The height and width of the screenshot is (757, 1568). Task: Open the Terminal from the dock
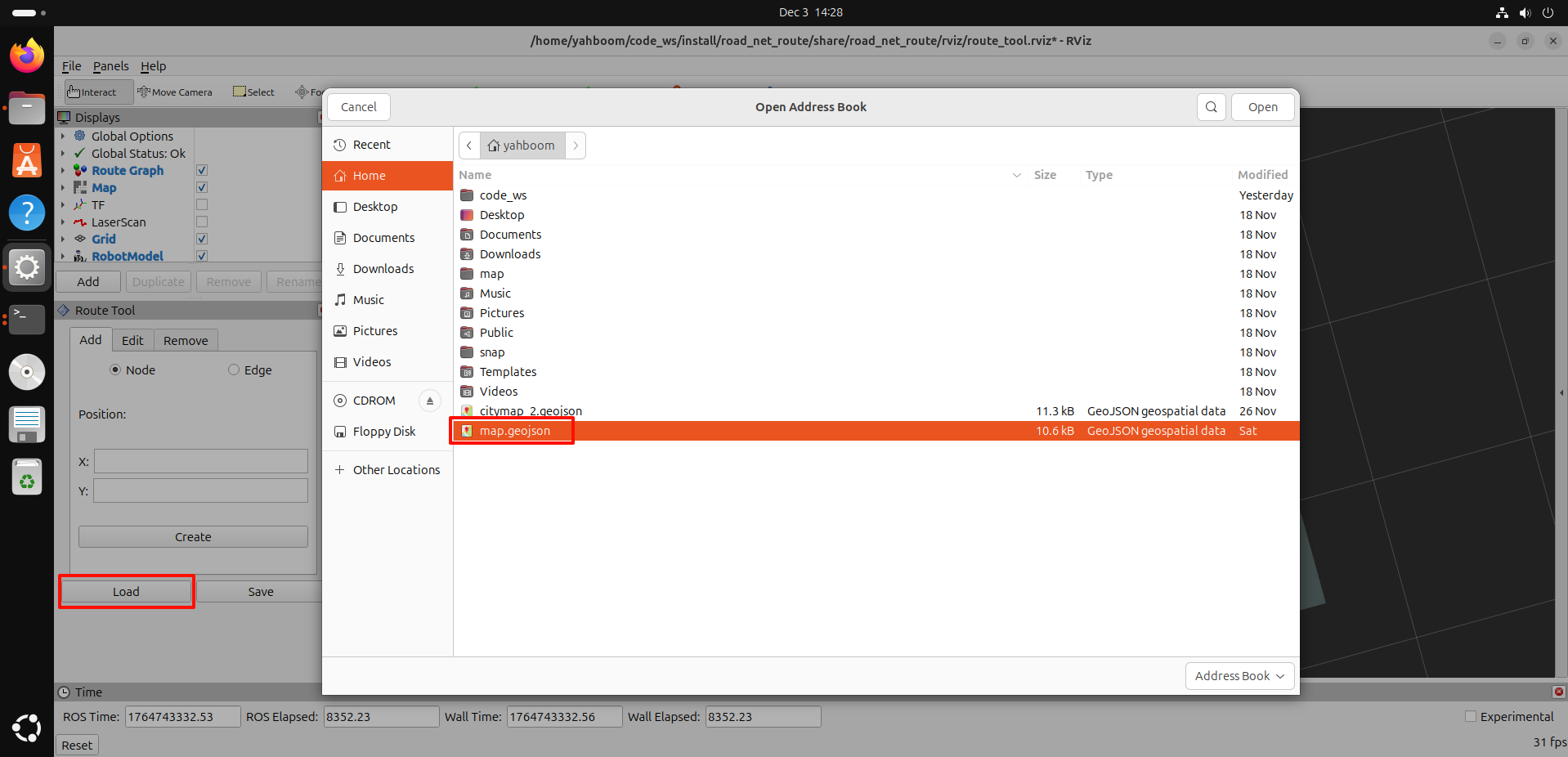pos(27,319)
